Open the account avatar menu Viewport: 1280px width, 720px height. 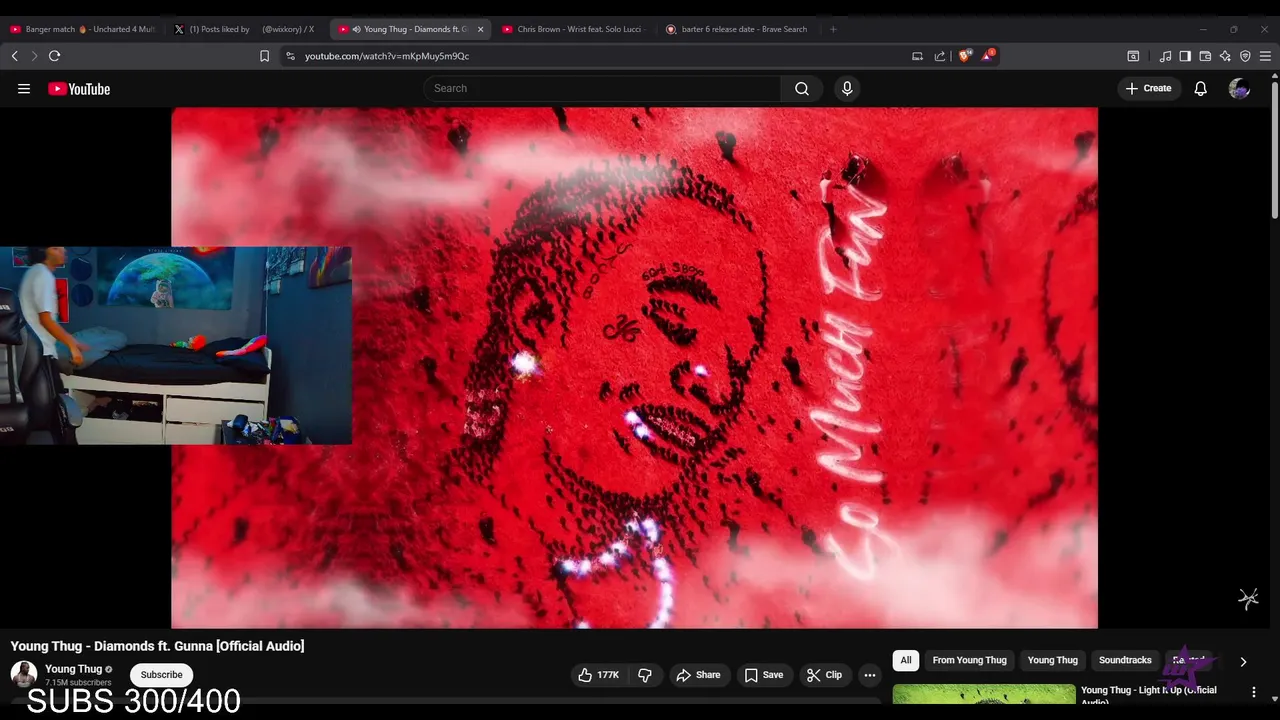coord(1239,89)
